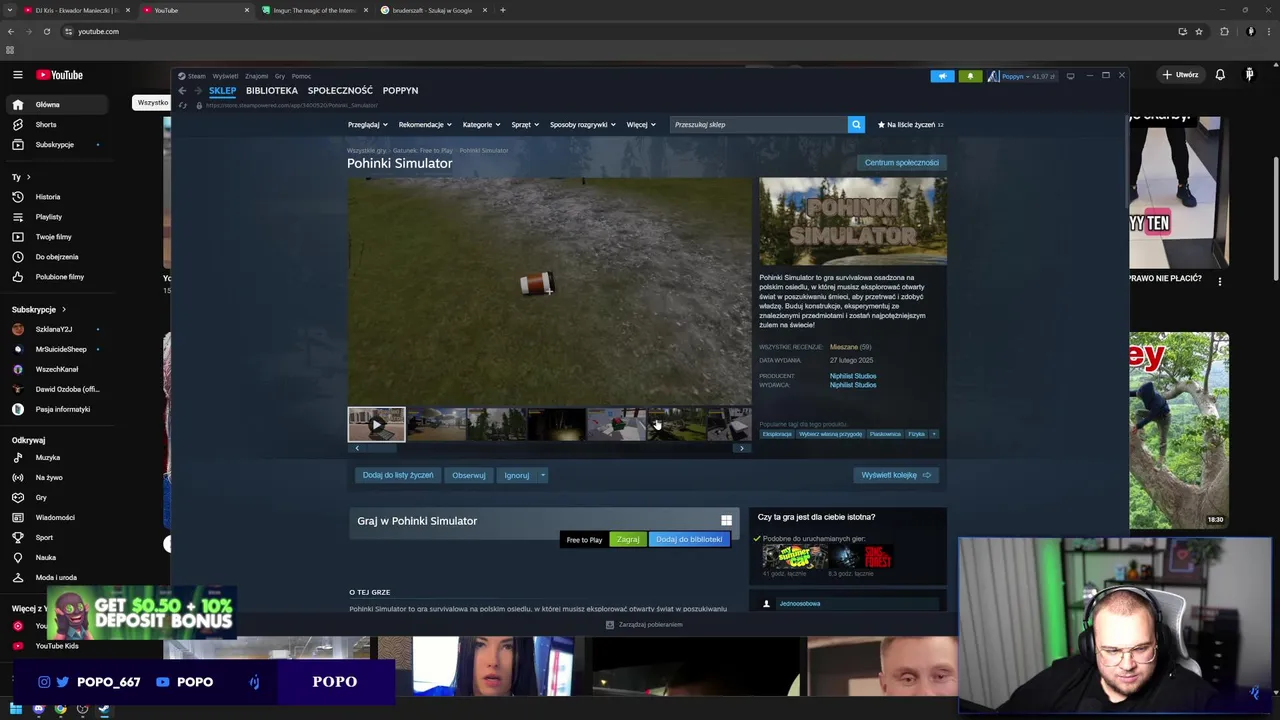This screenshot has height=720, width=1280.
Task: Click Dodaj do listy życzeń button
Action: [x=398, y=475]
